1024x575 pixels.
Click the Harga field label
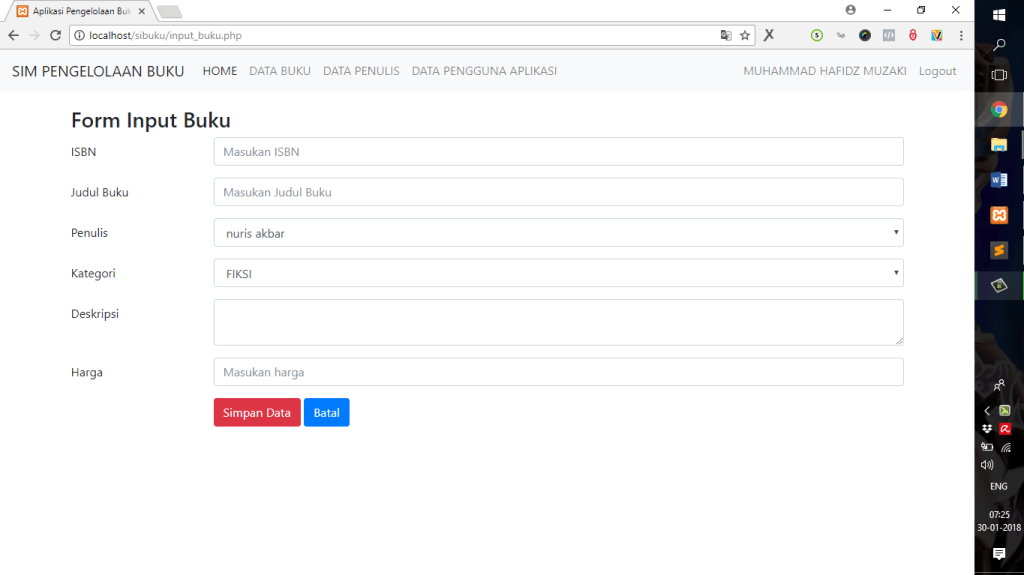coord(87,372)
